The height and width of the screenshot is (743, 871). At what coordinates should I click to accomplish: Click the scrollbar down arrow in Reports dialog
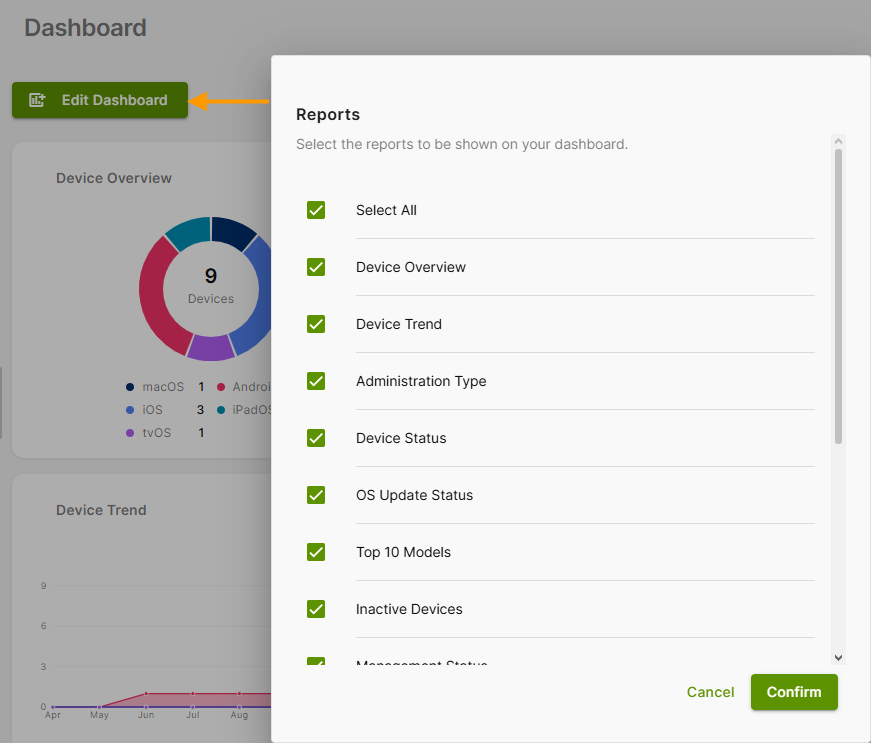(838, 658)
